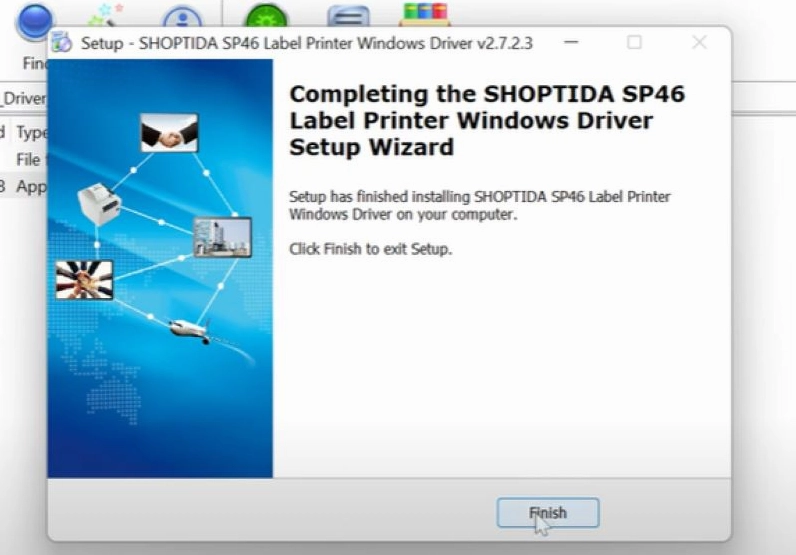Run the green VirusScan bug icon
This screenshot has height=555, width=796.
(266, 16)
